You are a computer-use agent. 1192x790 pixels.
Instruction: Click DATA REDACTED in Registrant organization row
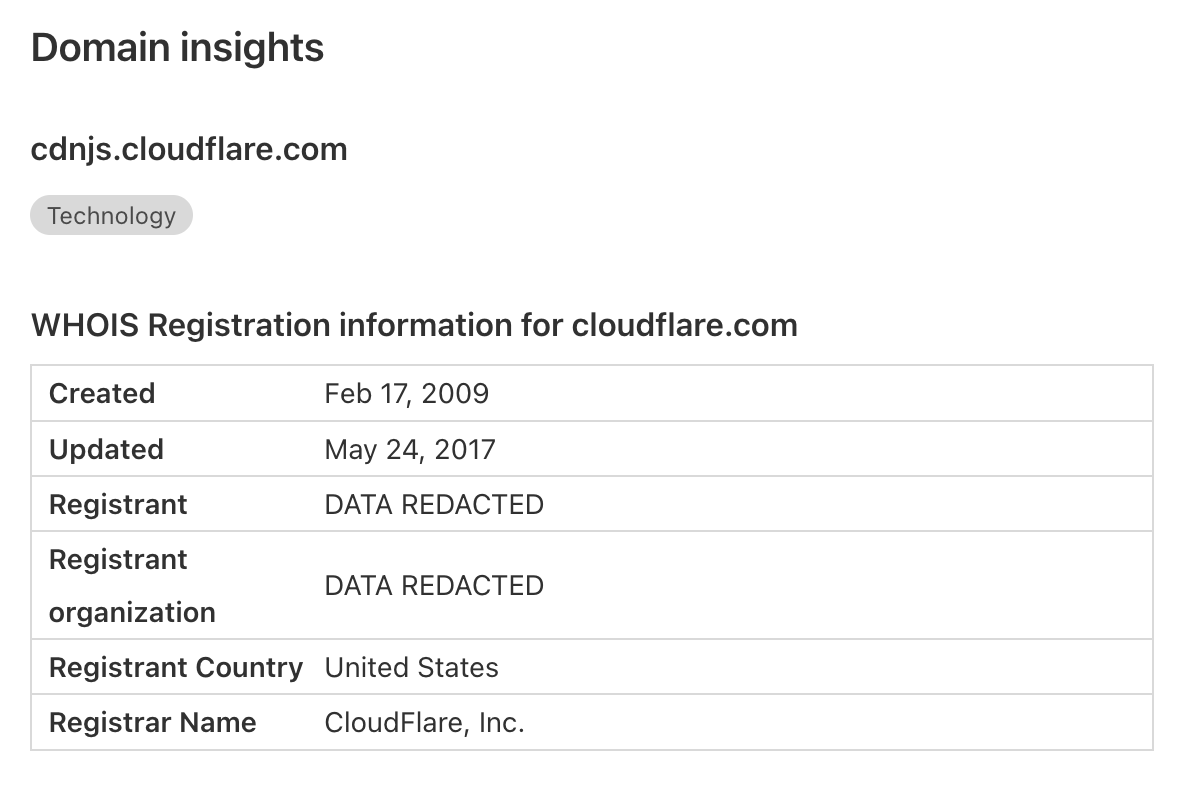click(x=434, y=585)
